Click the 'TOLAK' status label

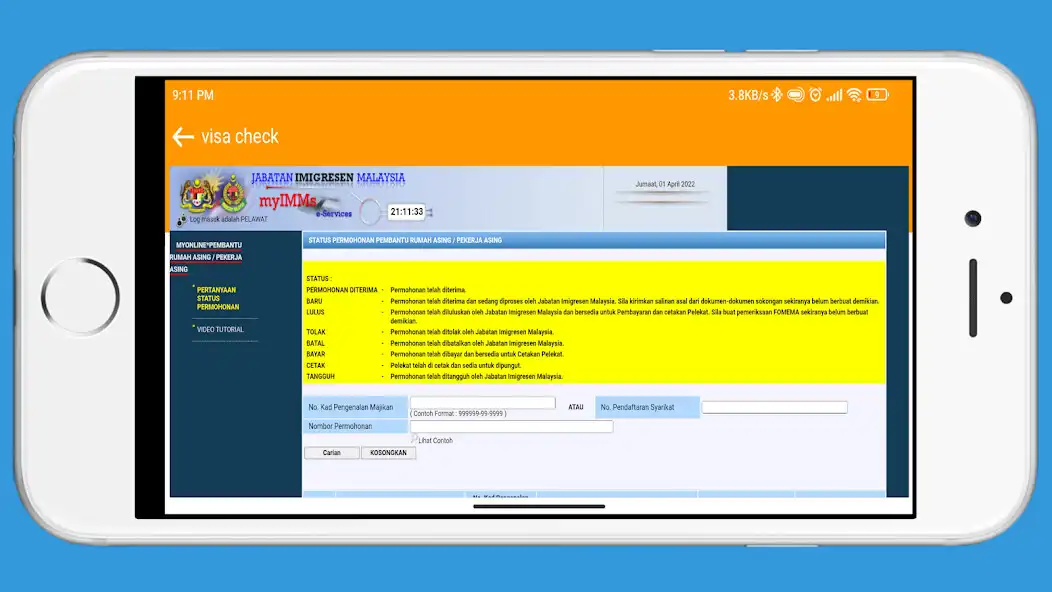(x=316, y=332)
